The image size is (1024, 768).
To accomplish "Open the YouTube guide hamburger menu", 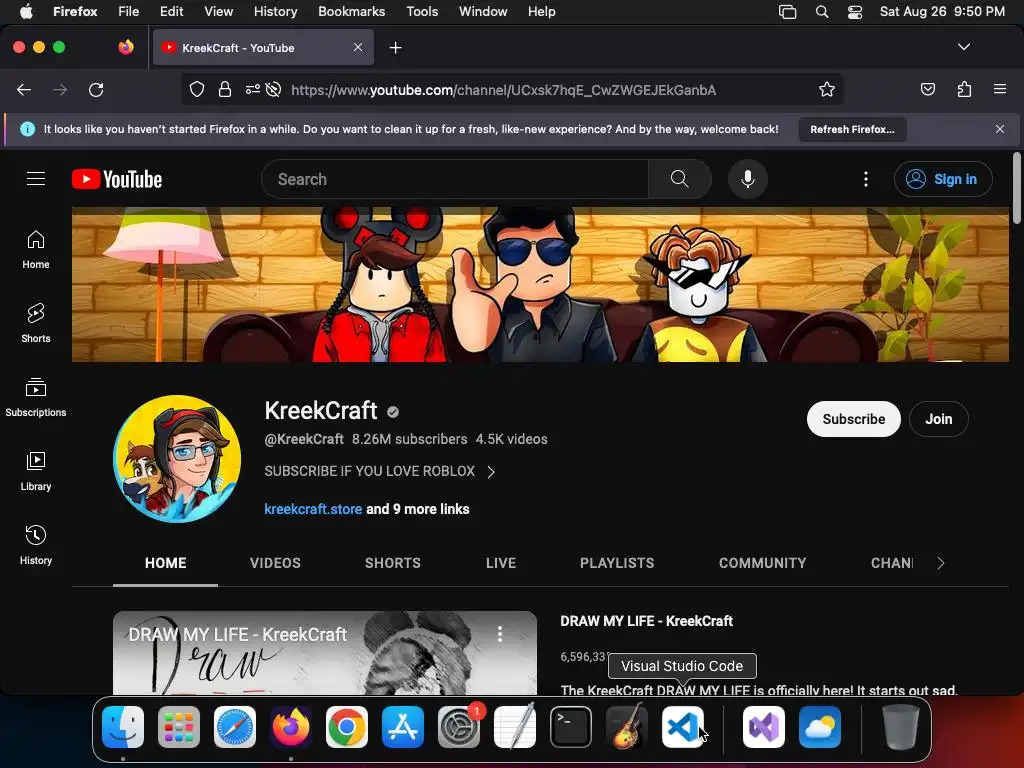I will point(36,179).
